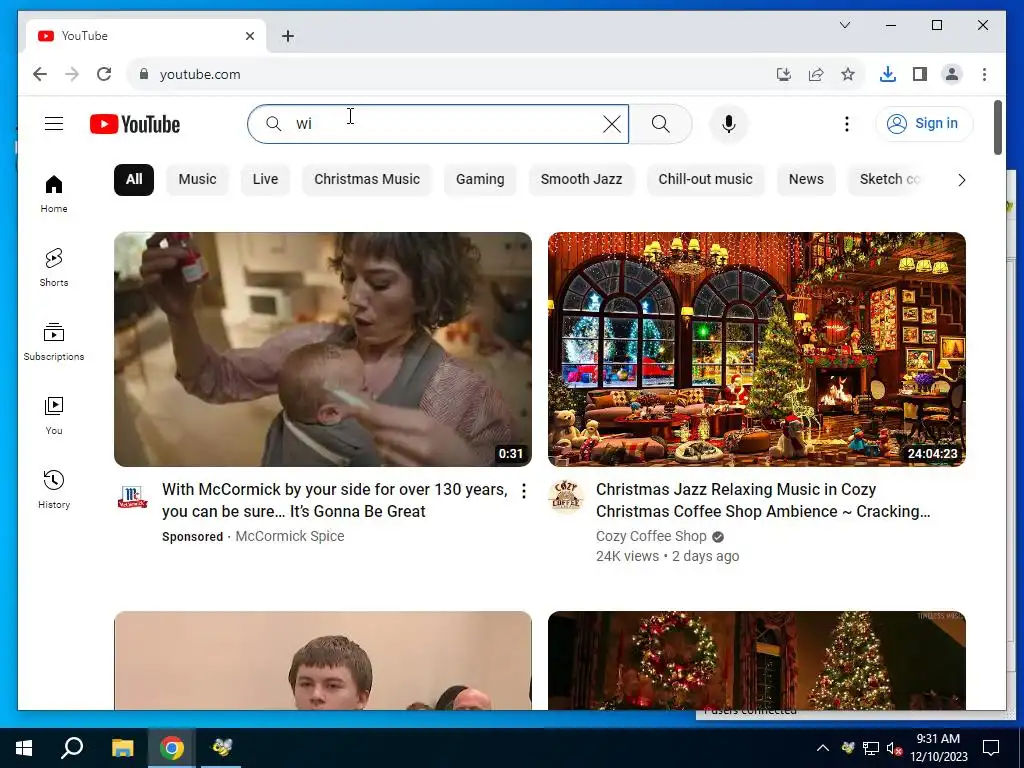Click the bee app in taskbar
The image size is (1024, 768).
point(222,748)
